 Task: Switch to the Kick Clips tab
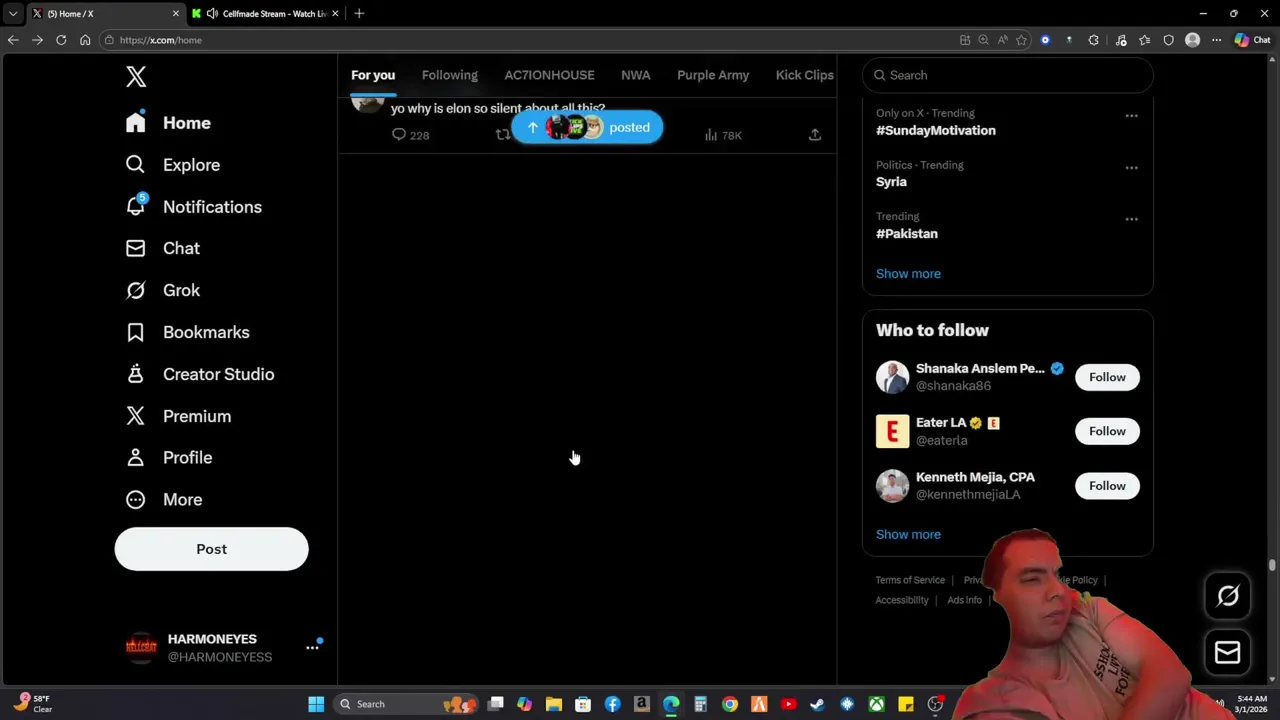point(805,75)
